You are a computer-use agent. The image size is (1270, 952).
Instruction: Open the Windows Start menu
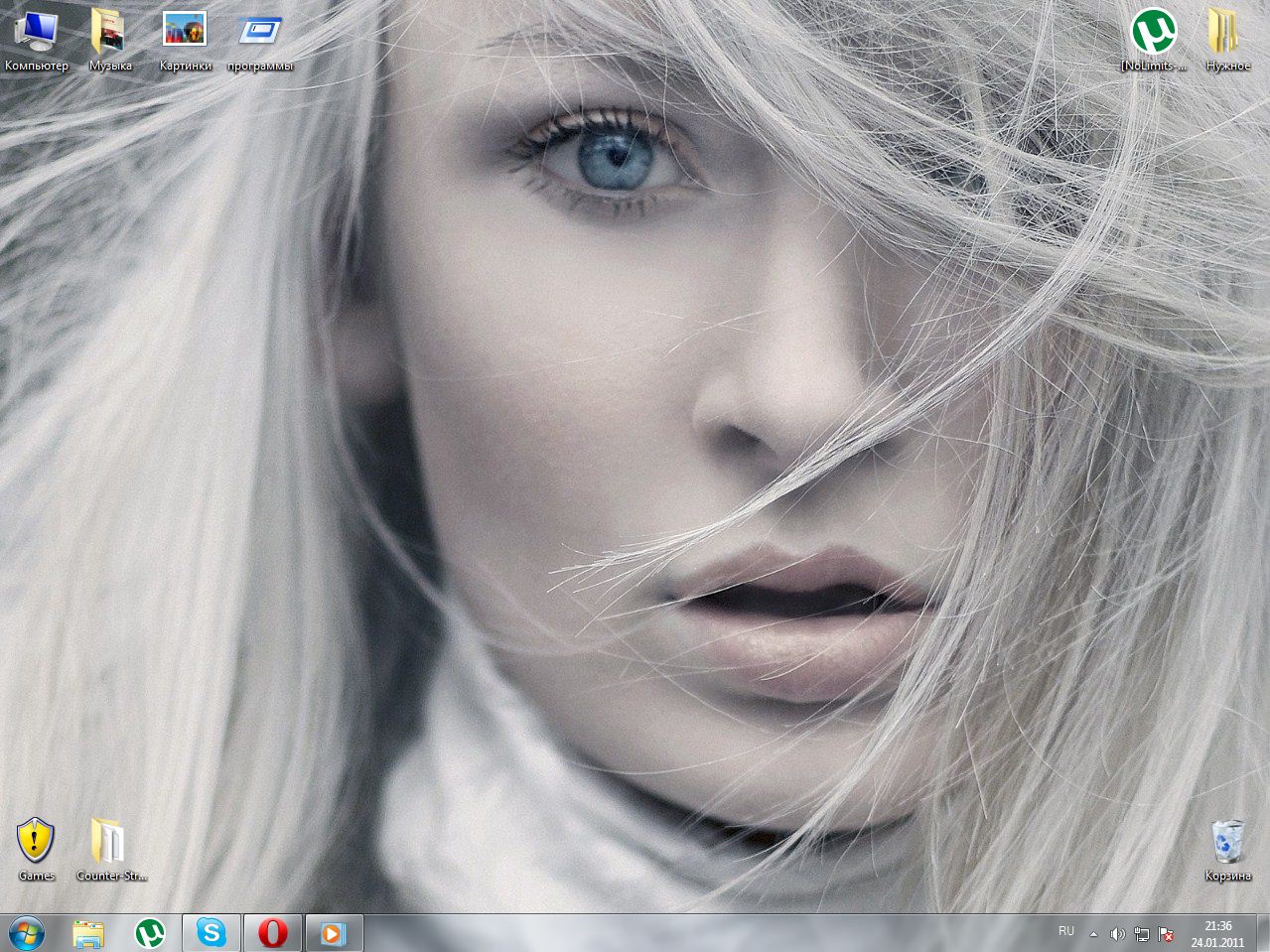tap(27, 933)
